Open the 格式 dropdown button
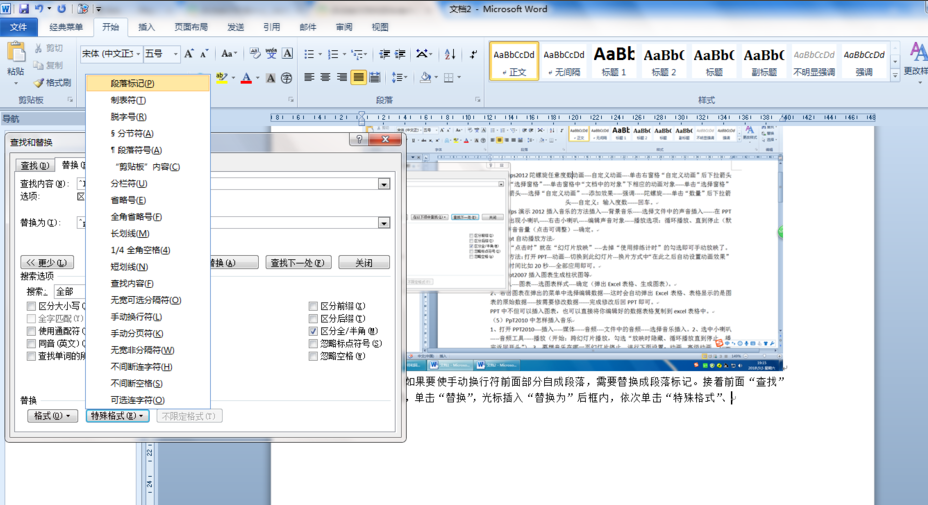928x505 pixels. click(52, 416)
